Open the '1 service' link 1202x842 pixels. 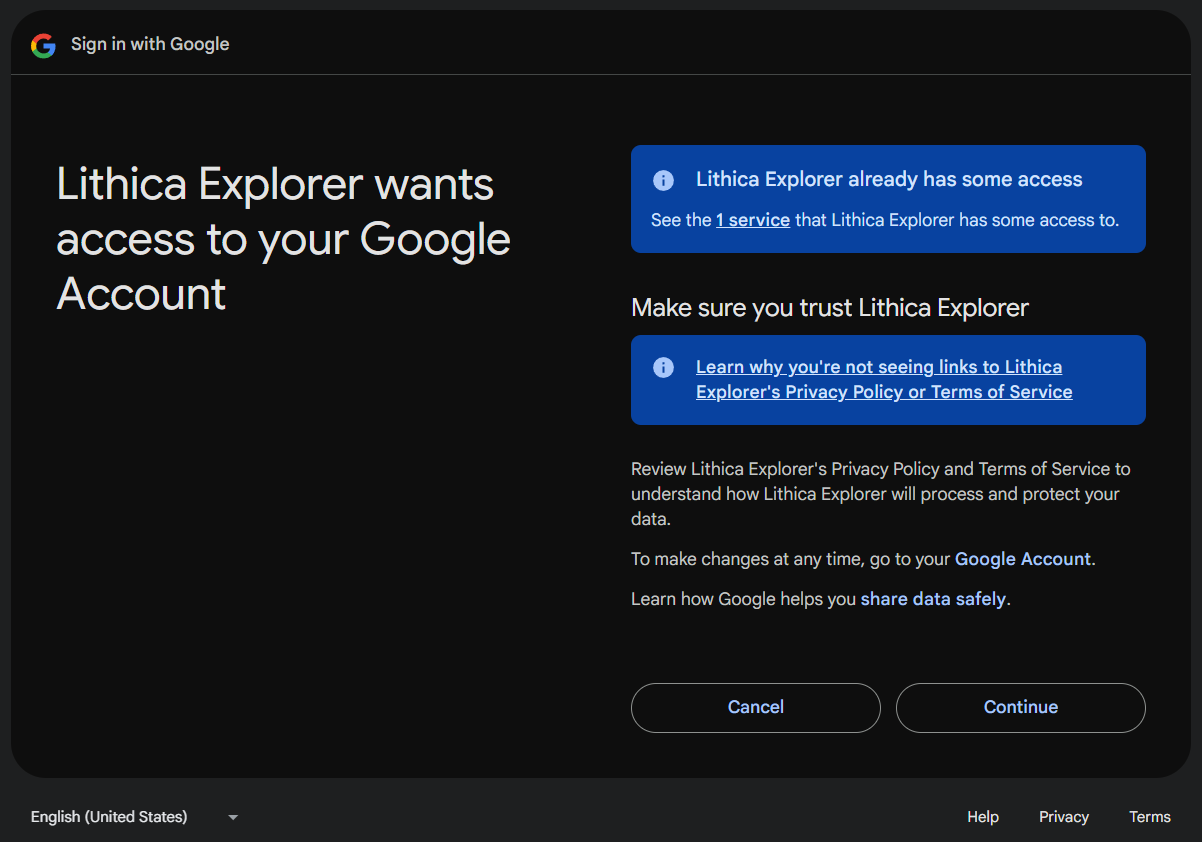click(x=753, y=220)
